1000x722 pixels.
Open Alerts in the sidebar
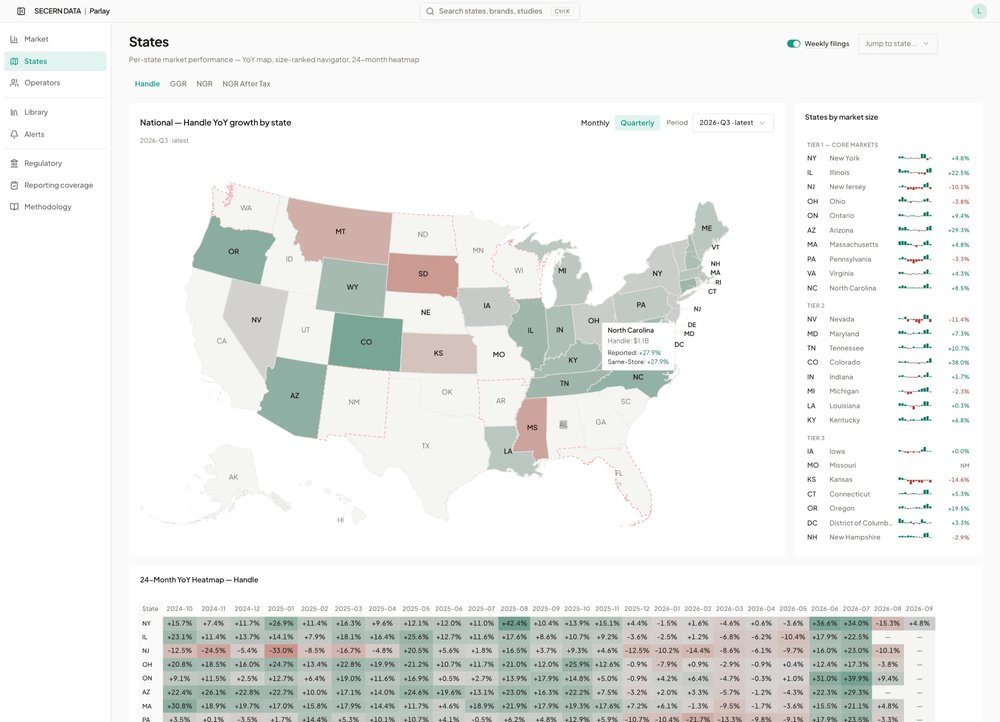(x=55, y=135)
